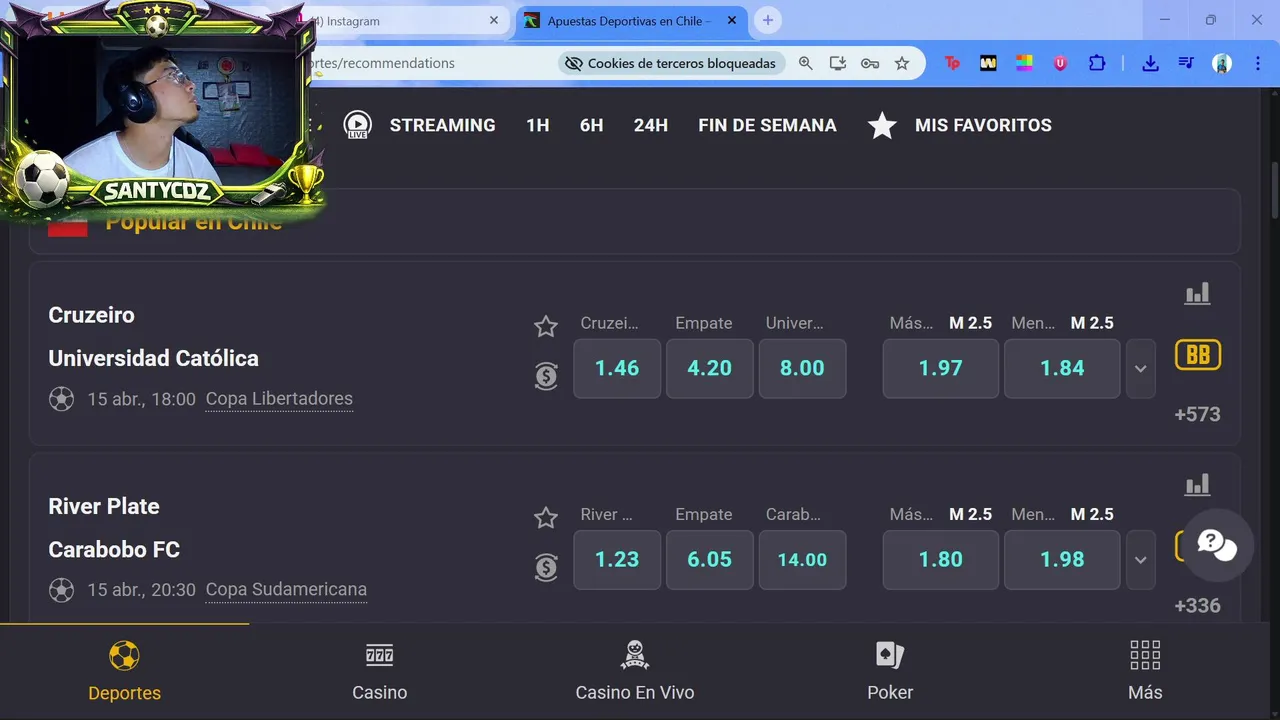Open browser downloads icon

tap(1150, 63)
